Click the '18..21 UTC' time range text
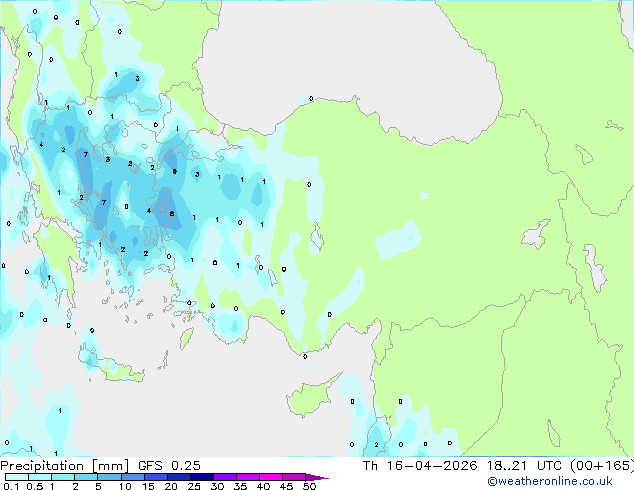The height and width of the screenshot is (490, 634). pyautogui.click(x=524, y=466)
